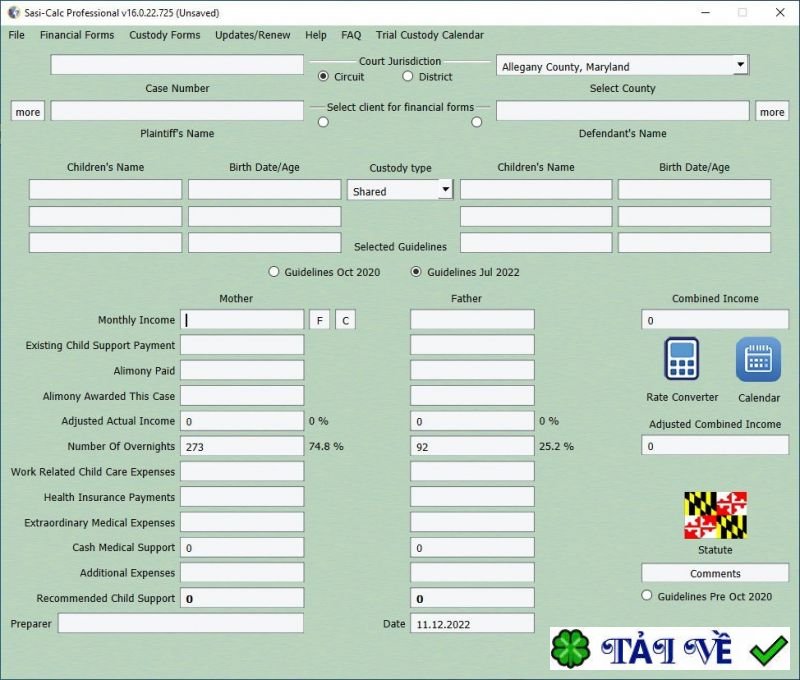
Task: Click the Sasi-Calc app icon in title bar
Action: click(x=14, y=13)
